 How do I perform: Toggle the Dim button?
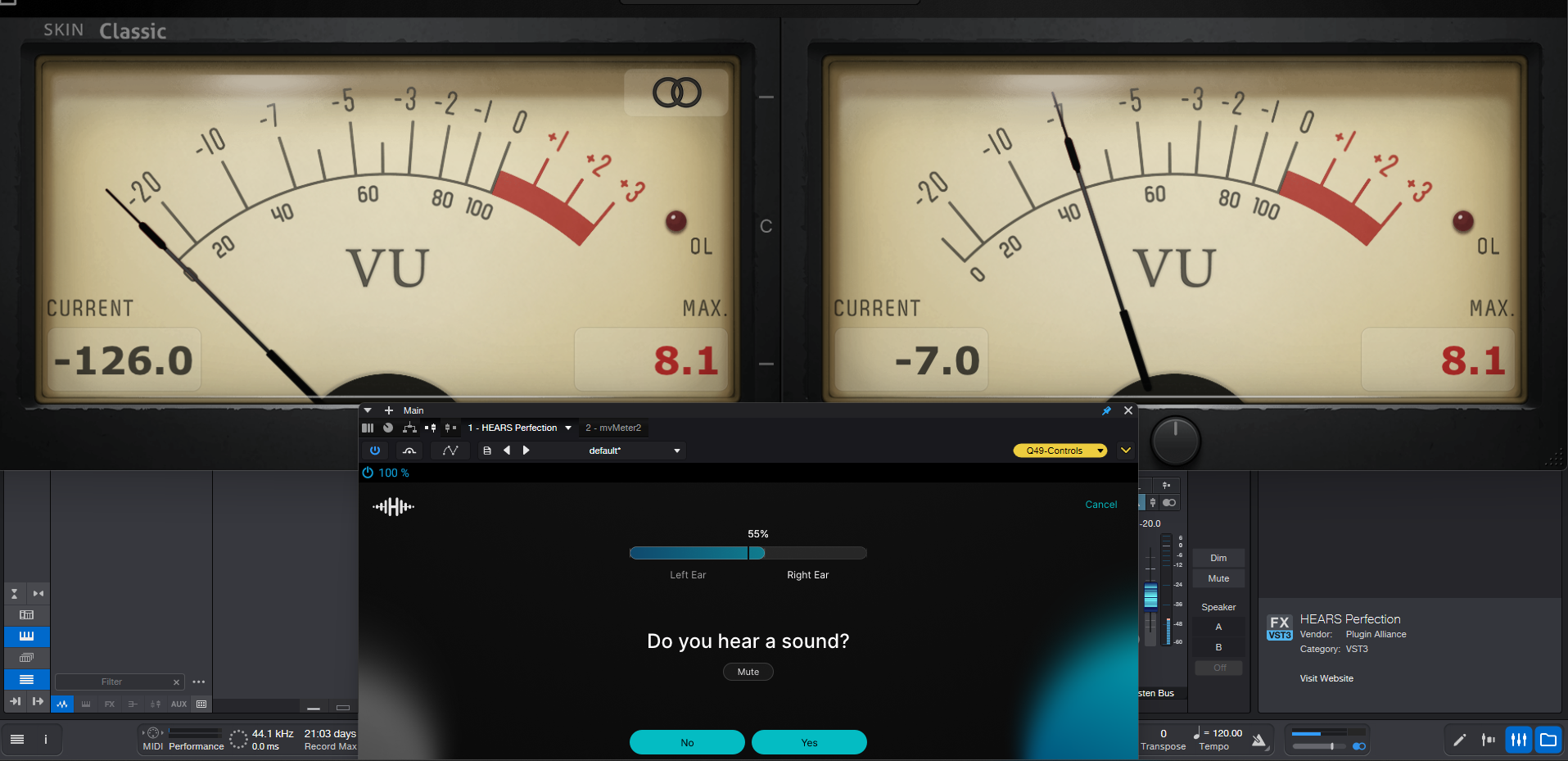1218,558
